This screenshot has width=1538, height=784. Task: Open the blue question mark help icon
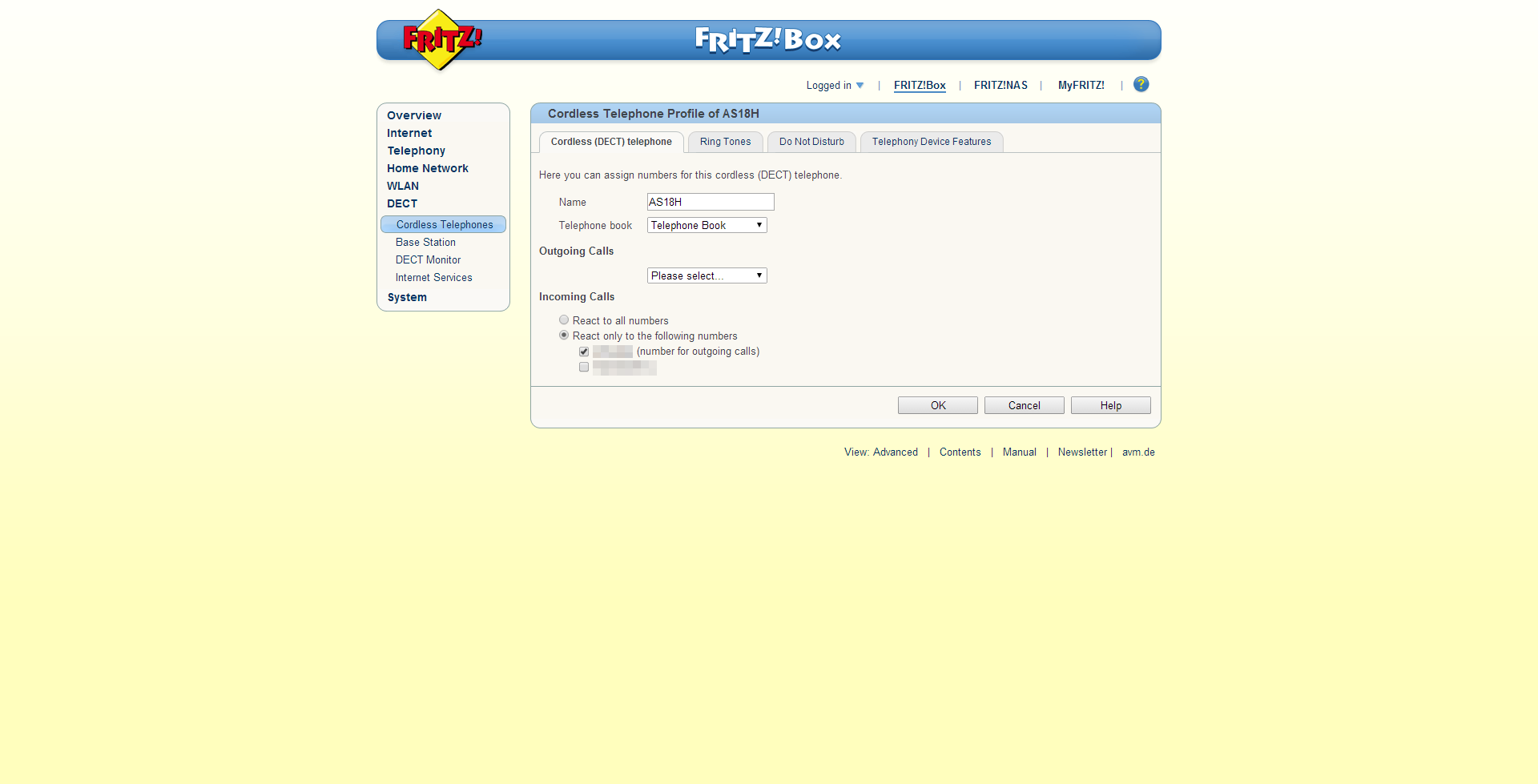point(1141,84)
